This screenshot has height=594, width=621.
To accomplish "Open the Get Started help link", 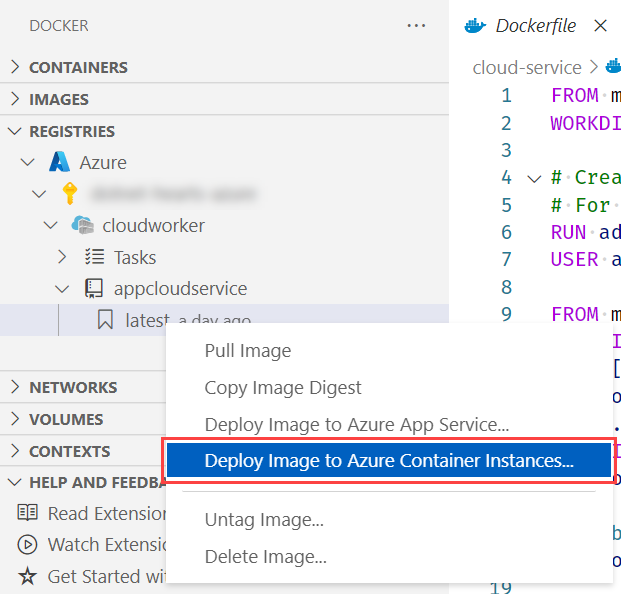I will 107,576.
